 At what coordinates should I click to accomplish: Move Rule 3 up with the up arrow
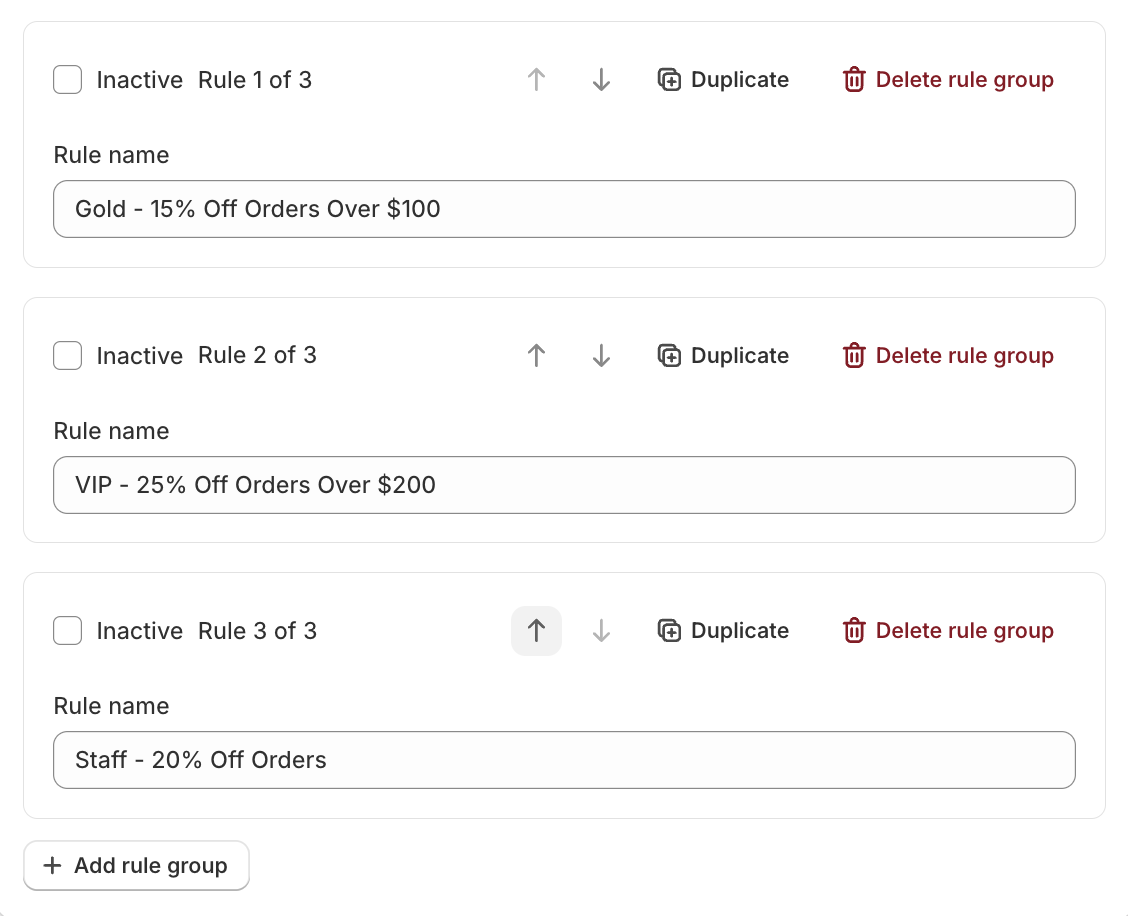pyautogui.click(x=536, y=630)
